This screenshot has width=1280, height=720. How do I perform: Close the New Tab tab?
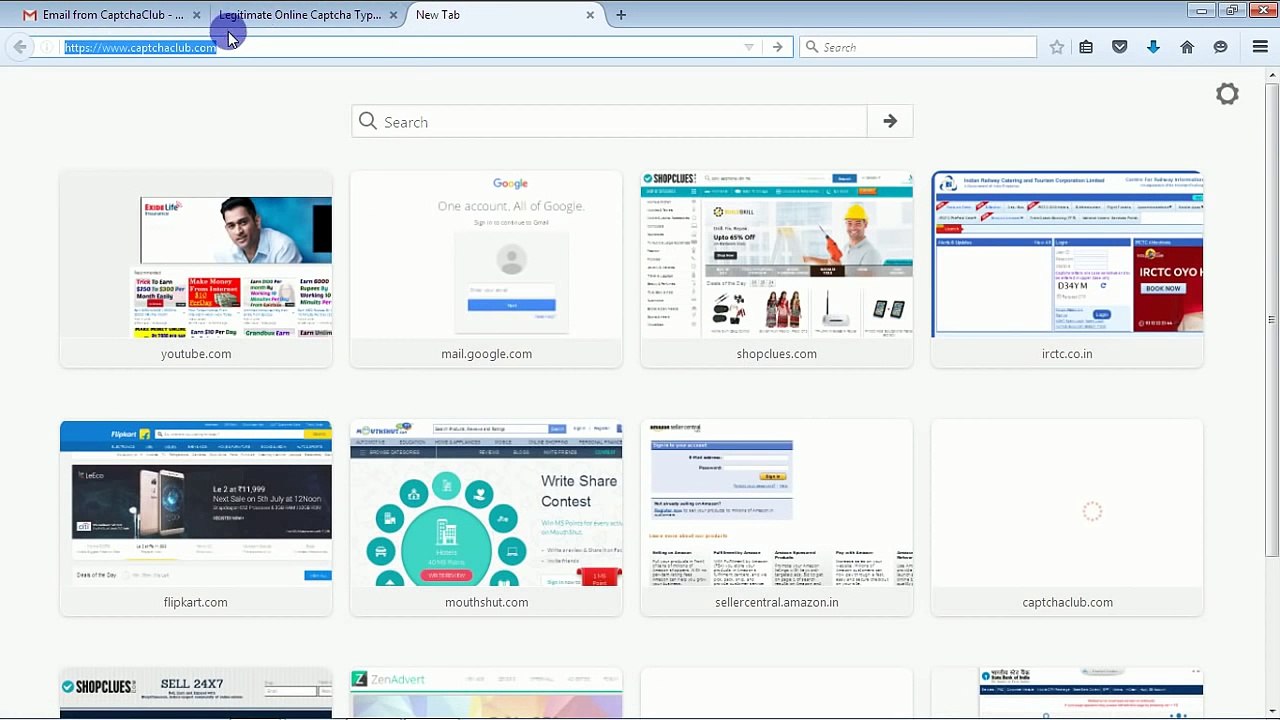(590, 15)
